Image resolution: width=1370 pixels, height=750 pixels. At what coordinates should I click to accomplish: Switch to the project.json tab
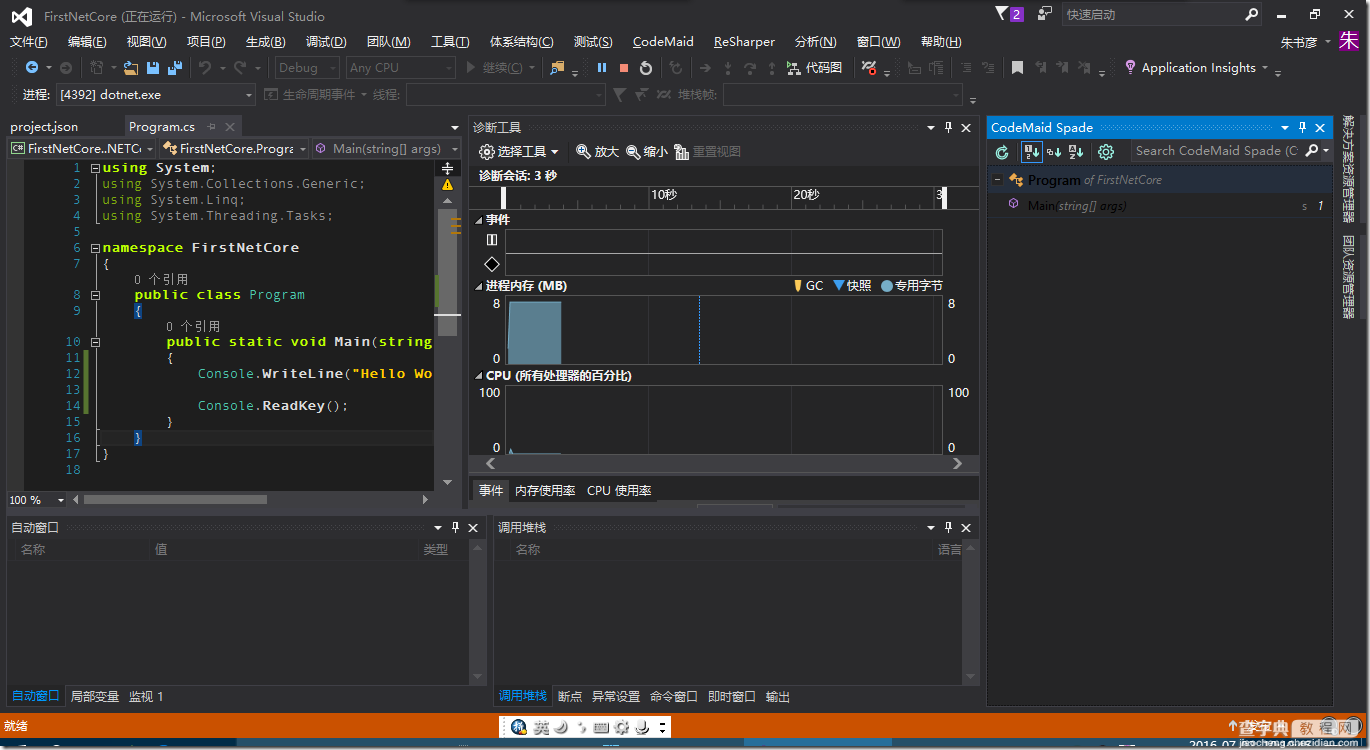44,127
